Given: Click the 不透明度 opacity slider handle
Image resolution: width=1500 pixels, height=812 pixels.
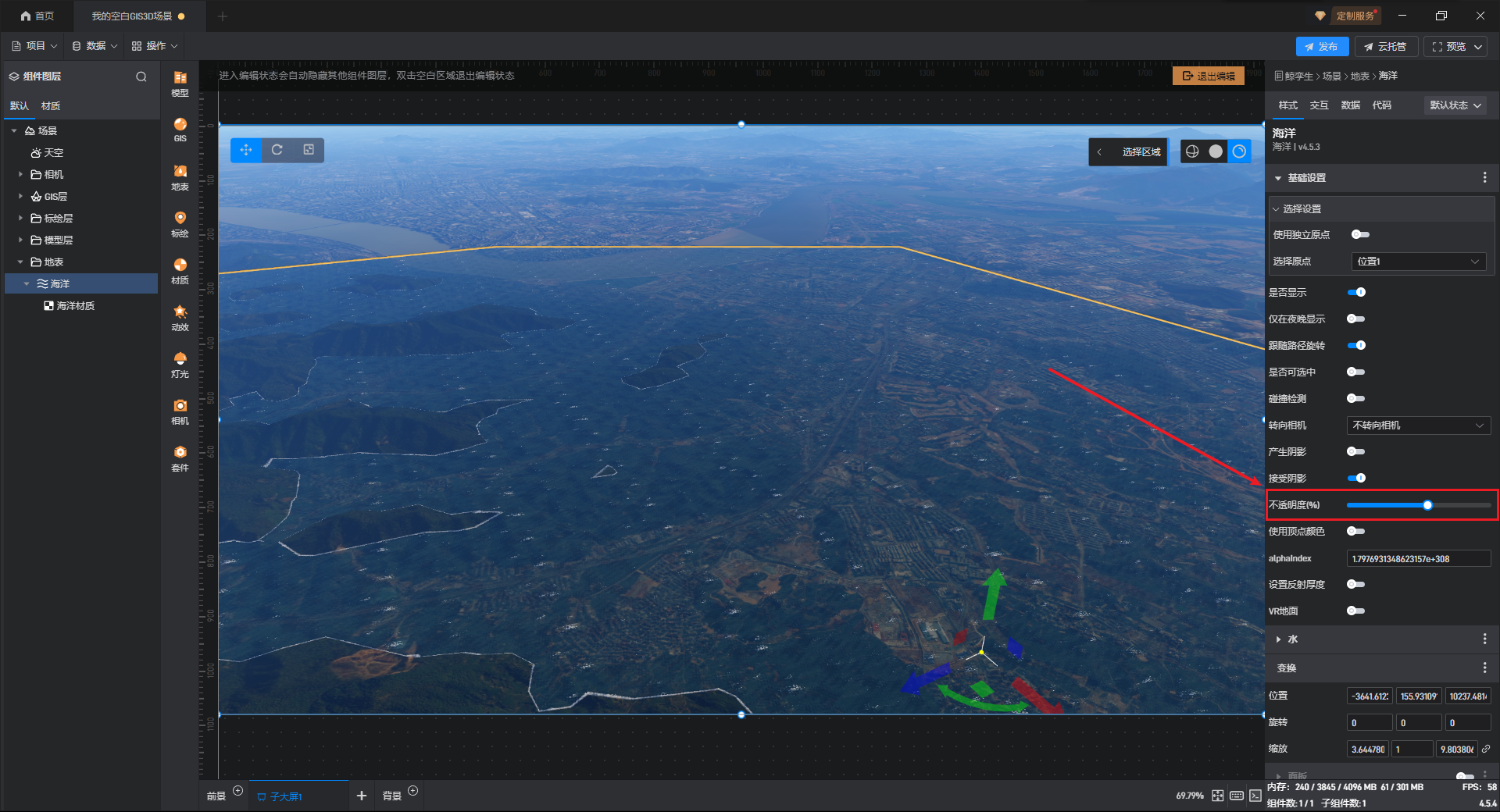Looking at the screenshot, I should click(x=1427, y=505).
